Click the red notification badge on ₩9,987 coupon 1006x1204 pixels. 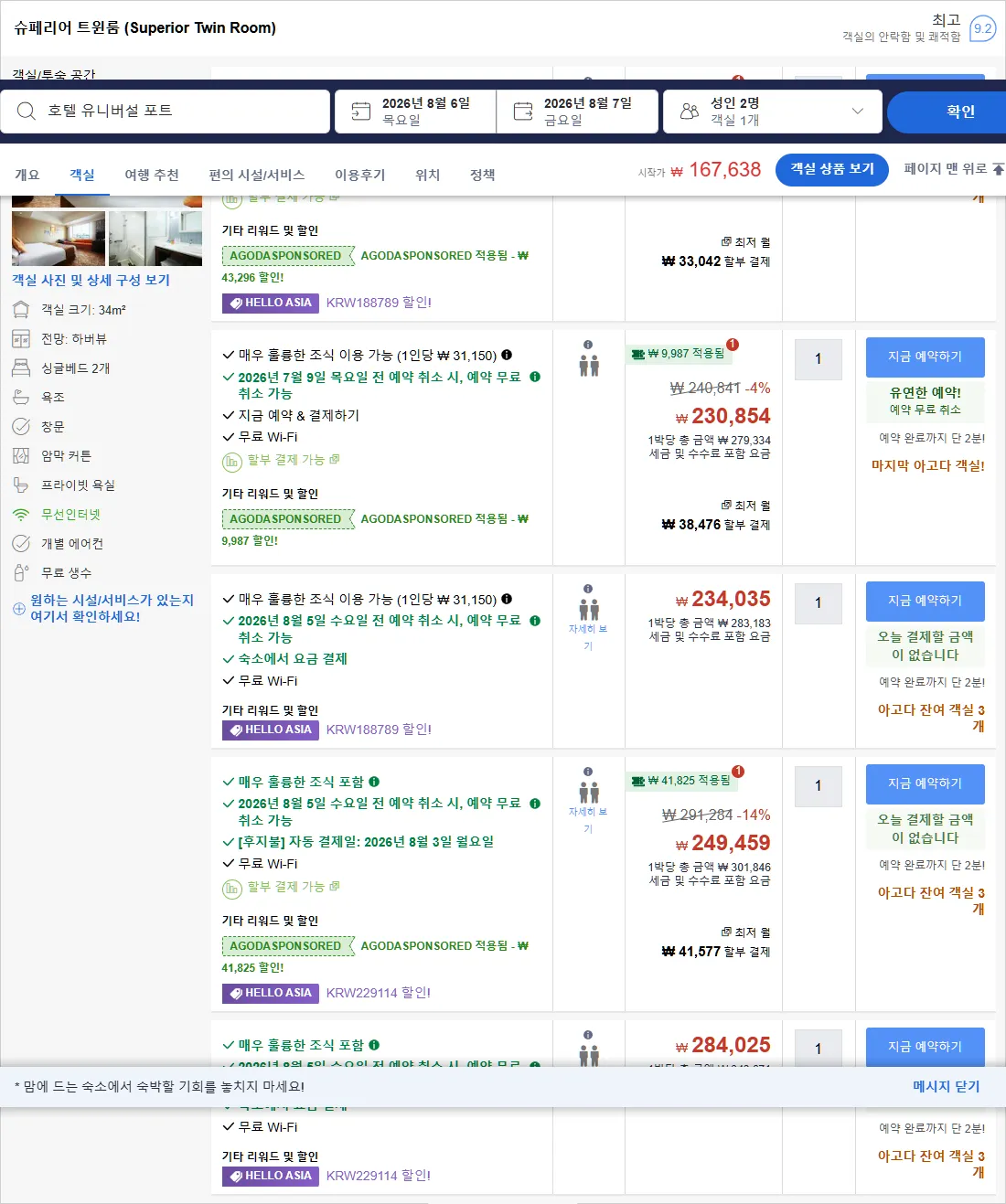[x=733, y=345]
